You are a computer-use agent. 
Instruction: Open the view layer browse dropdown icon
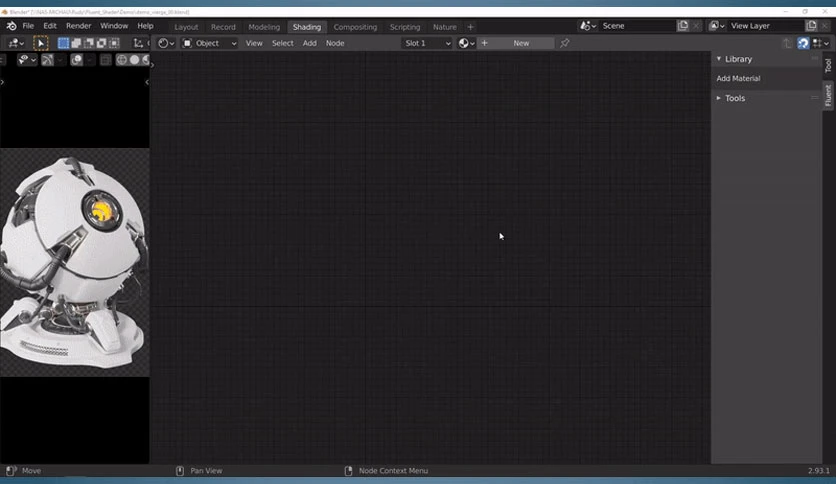(x=717, y=26)
